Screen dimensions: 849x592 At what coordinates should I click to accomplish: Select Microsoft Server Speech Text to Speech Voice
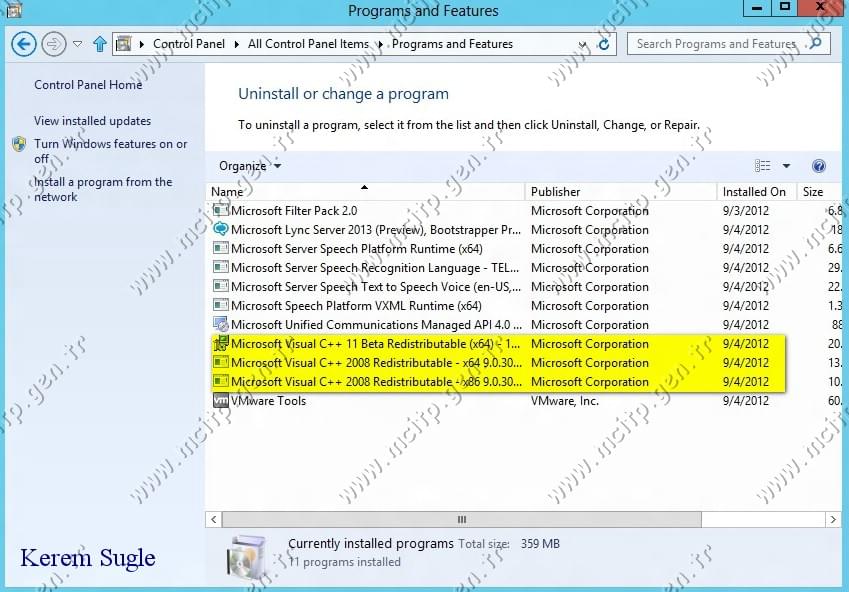[x=524, y=287]
